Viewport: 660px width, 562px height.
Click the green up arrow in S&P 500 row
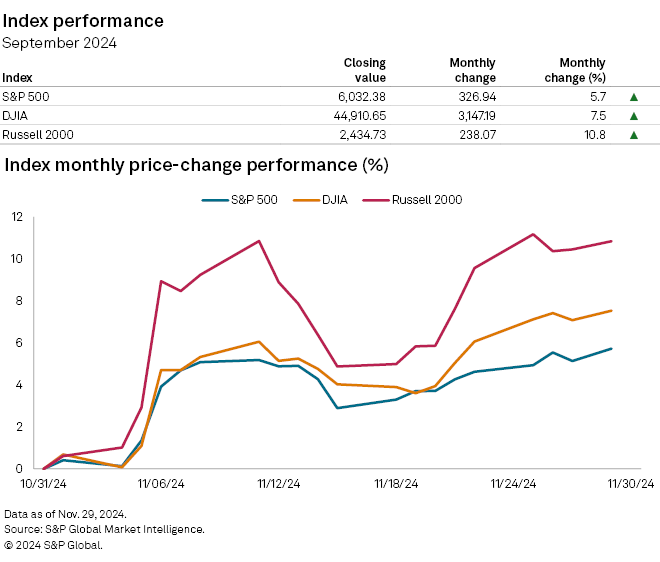(634, 97)
